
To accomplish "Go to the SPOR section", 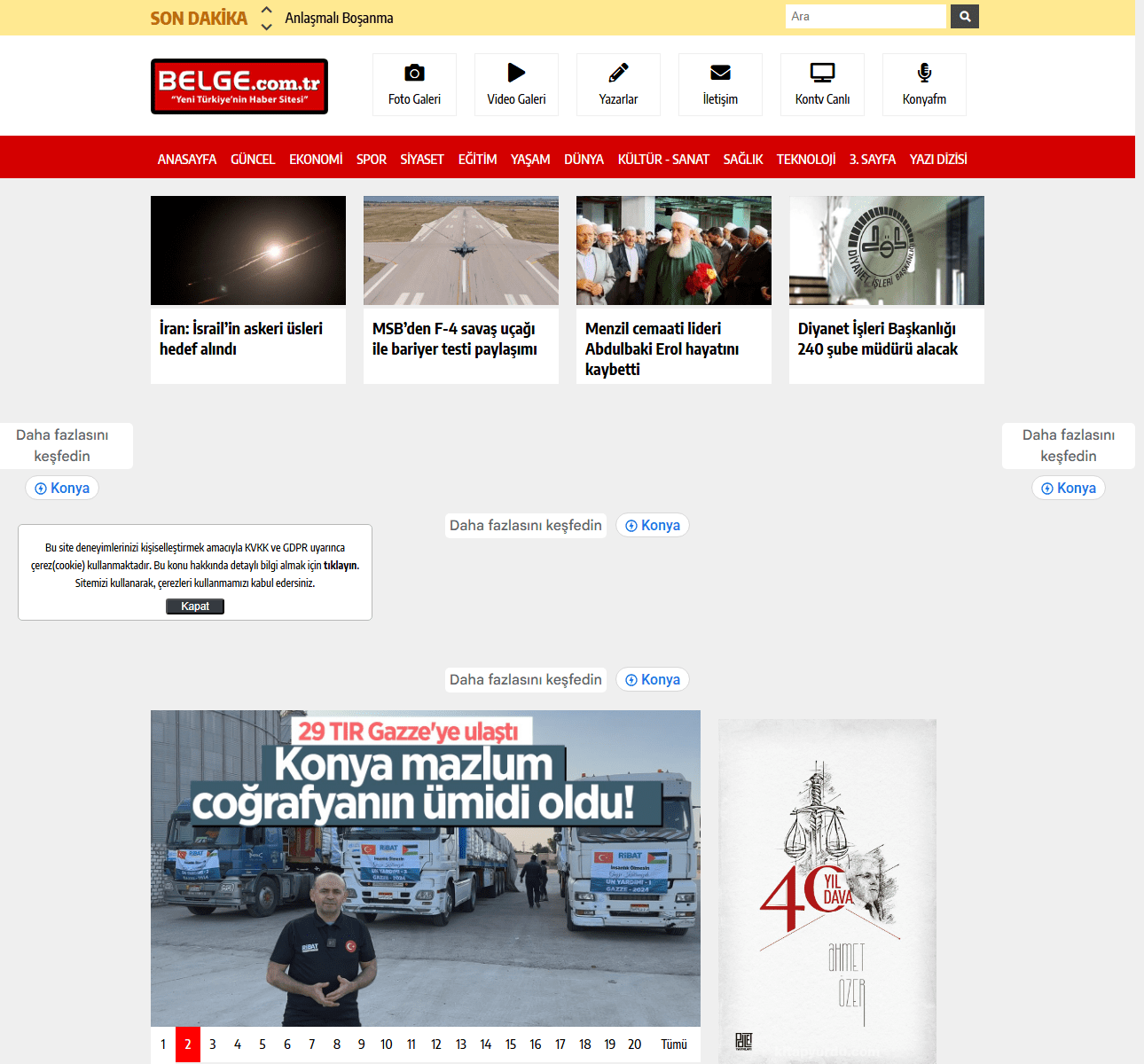I will pyautogui.click(x=371, y=160).
